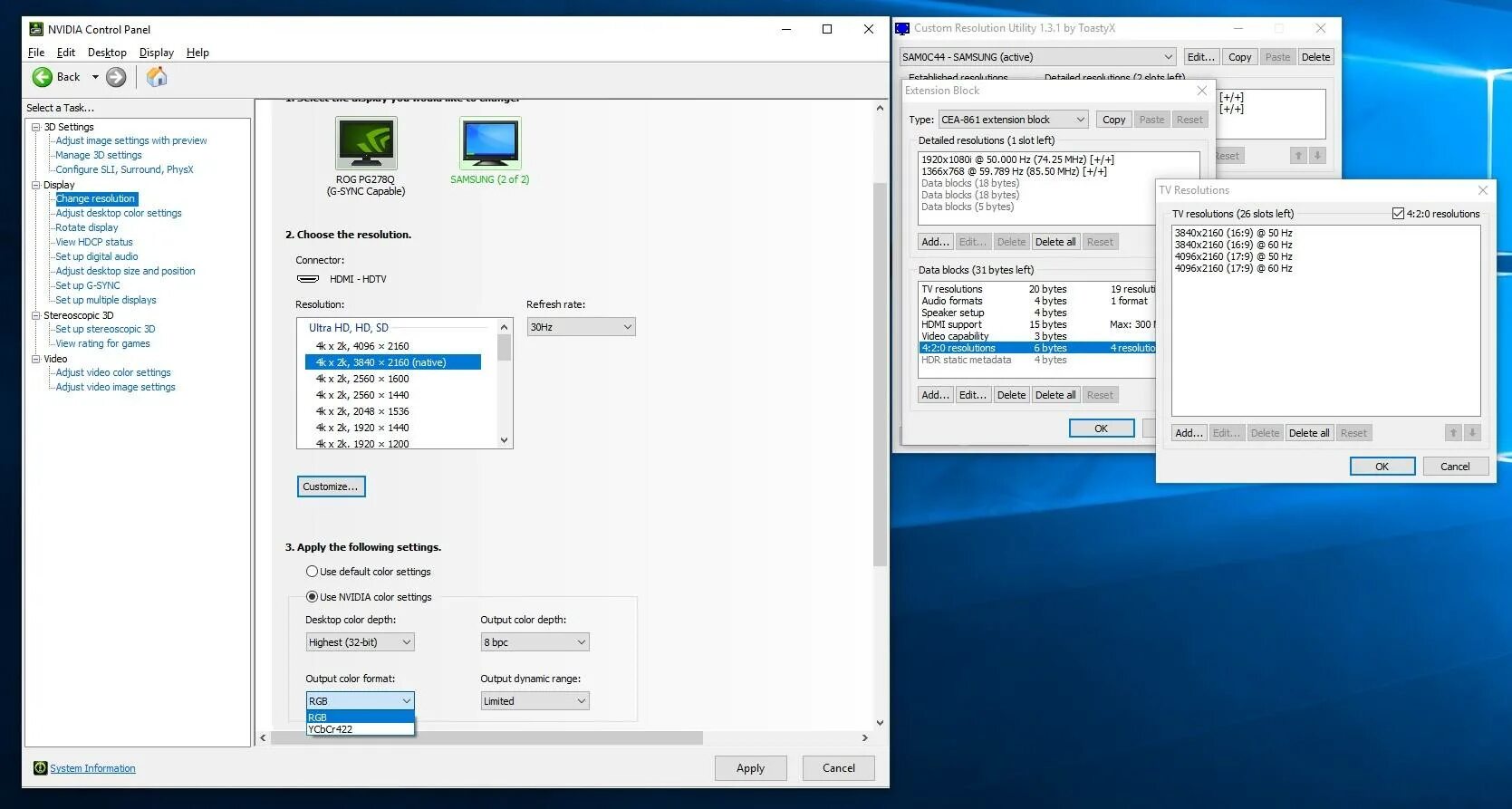Click Add... in TV Resolutions dialog
The height and width of the screenshot is (809, 1512).
pyautogui.click(x=1189, y=433)
